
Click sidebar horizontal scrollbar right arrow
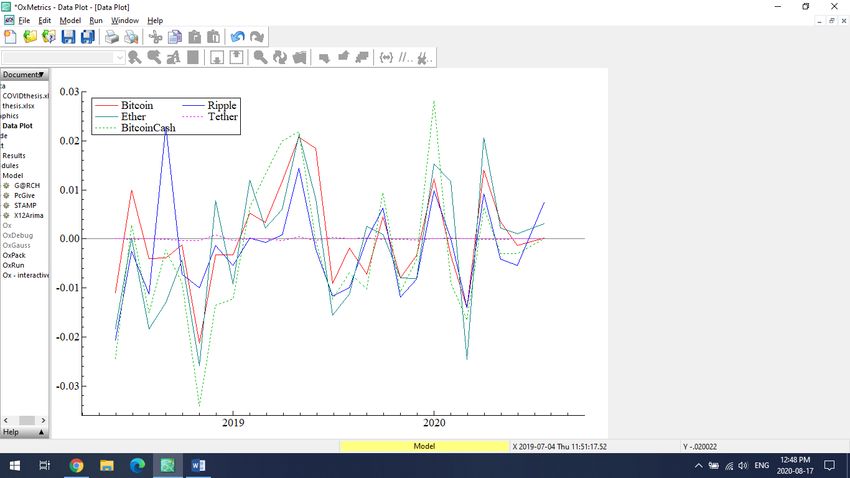click(x=43, y=421)
